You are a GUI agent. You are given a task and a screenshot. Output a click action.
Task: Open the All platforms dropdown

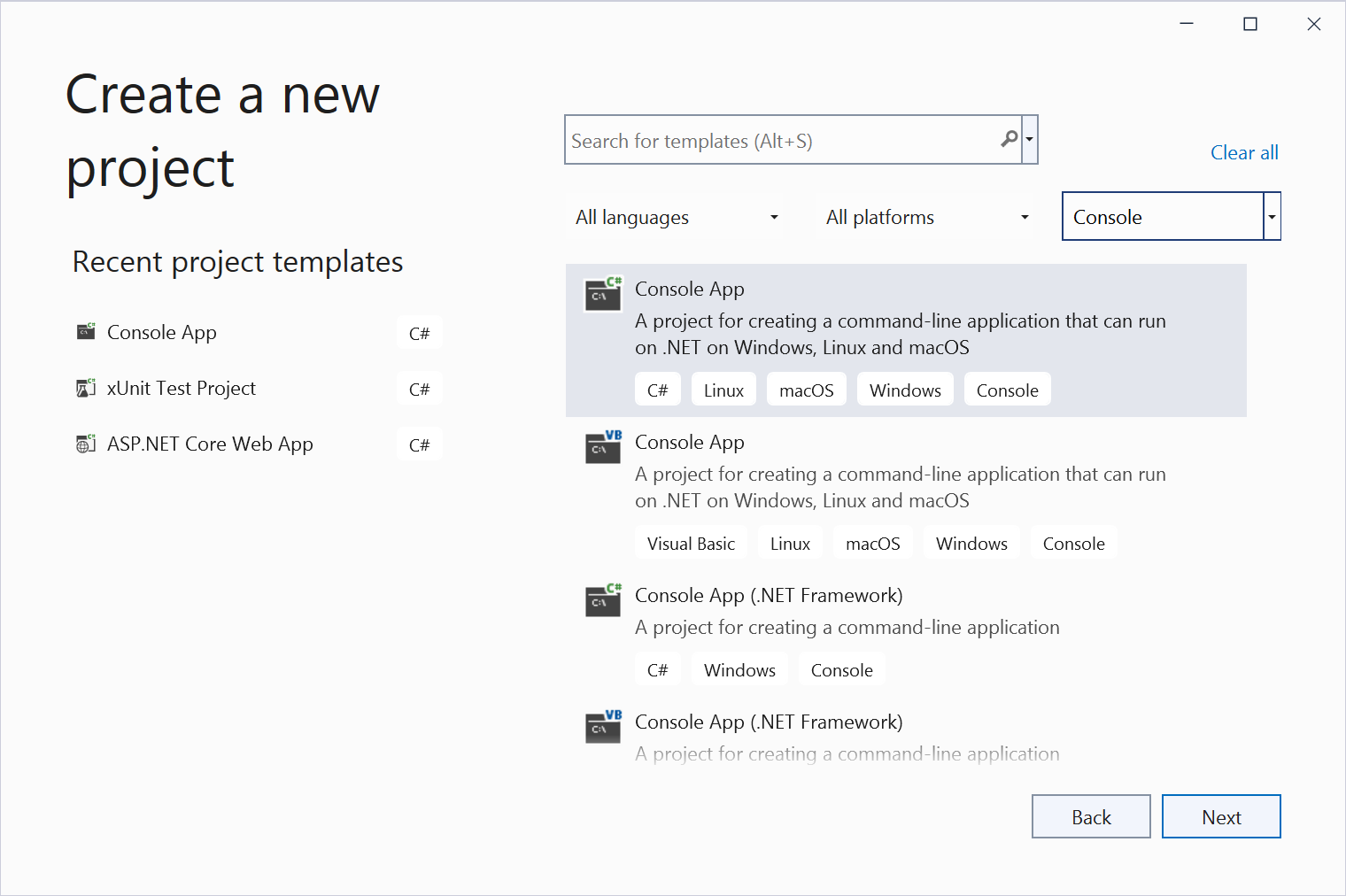click(927, 217)
